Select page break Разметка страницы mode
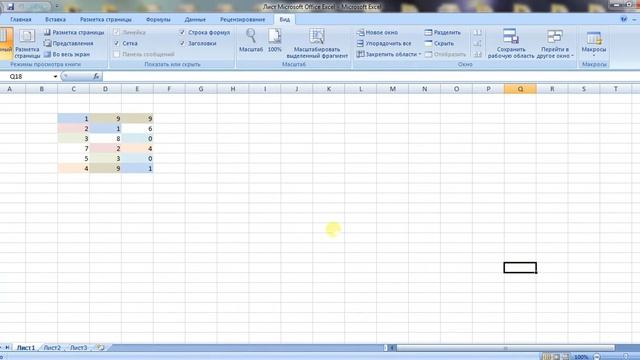Viewport: 640px width, 360px height. tap(74, 32)
